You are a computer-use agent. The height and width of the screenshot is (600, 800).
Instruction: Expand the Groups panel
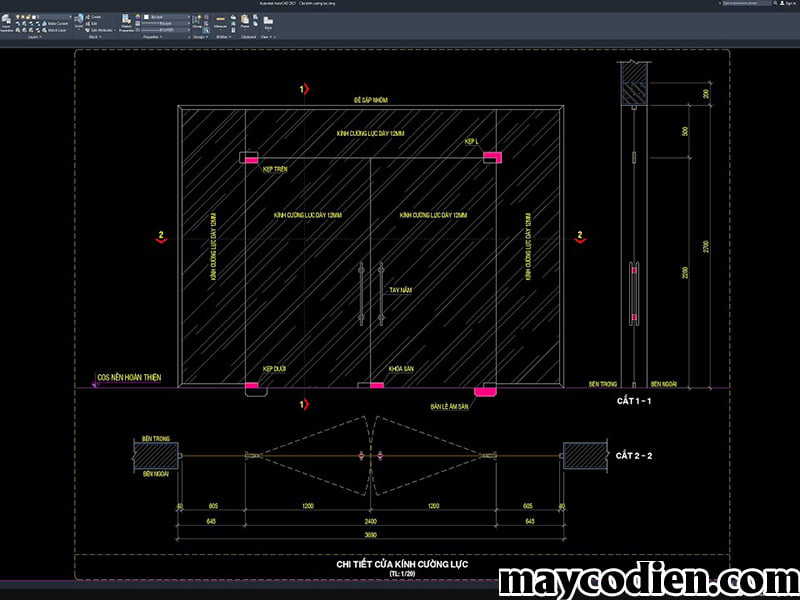[x=201, y=37]
